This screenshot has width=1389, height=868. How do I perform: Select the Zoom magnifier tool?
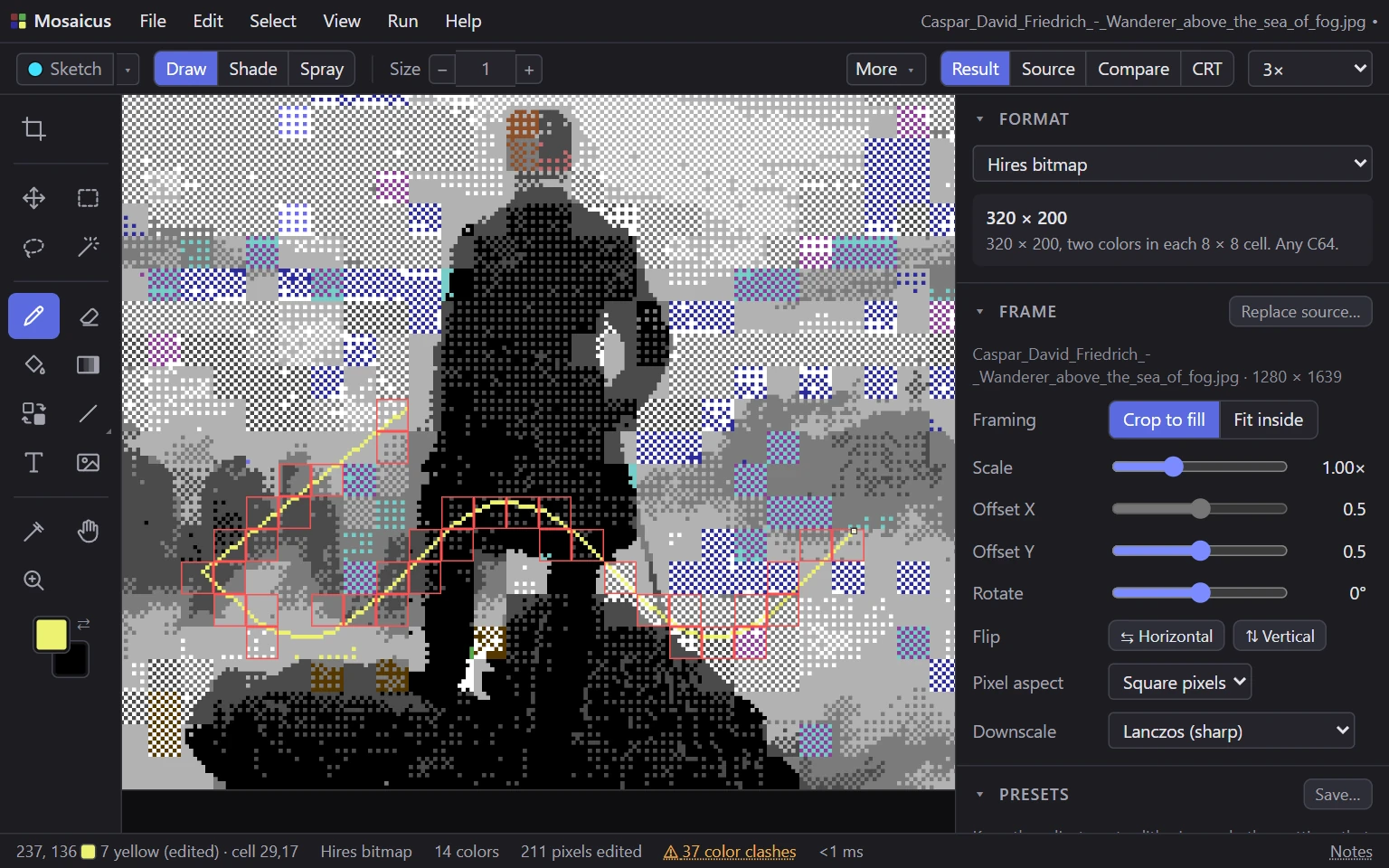click(33, 580)
